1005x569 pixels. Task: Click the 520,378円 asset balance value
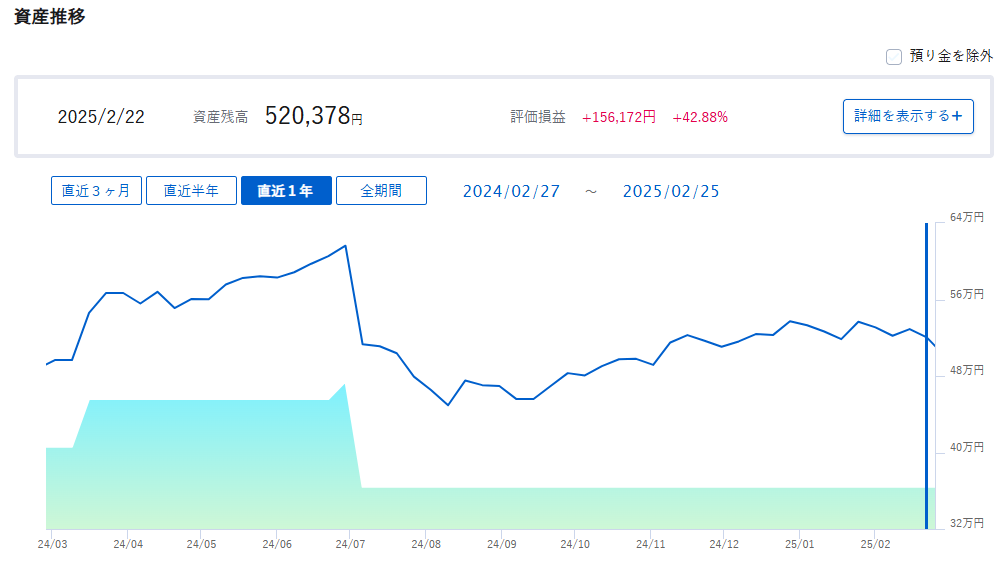313,116
